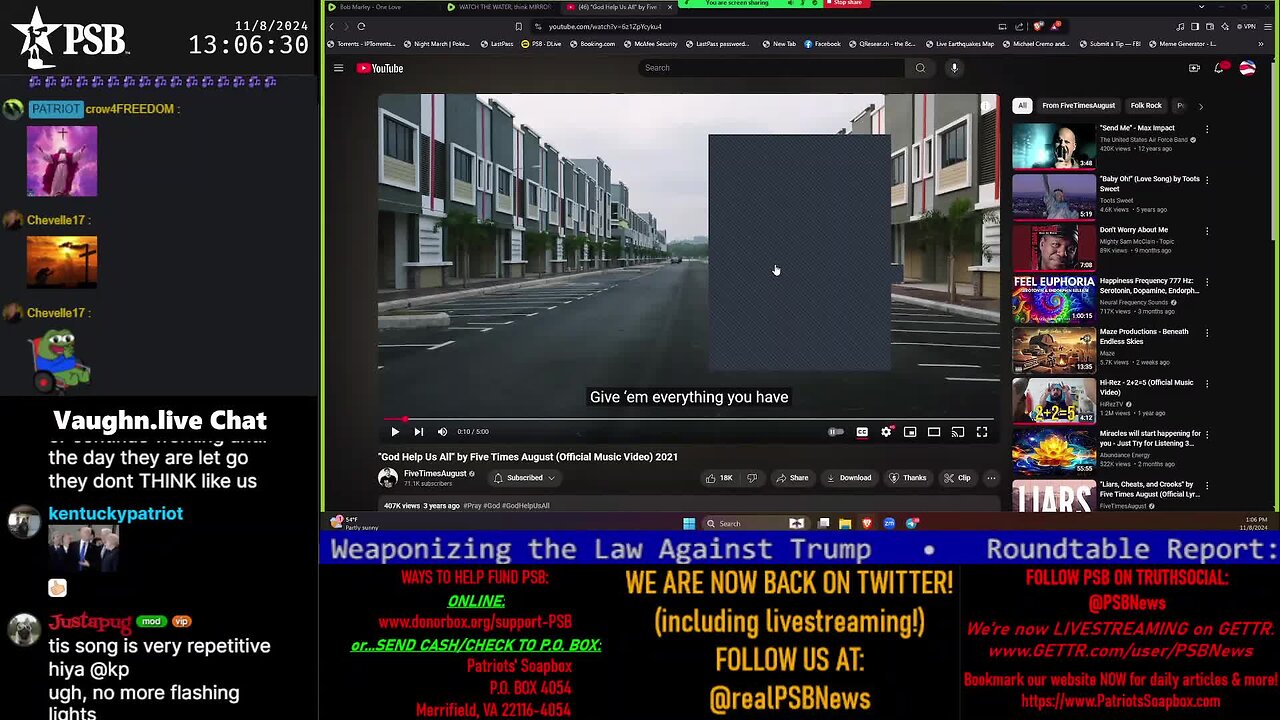Open Booking.com bookmark
This screenshot has width=1280, height=720.
[x=593, y=44]
